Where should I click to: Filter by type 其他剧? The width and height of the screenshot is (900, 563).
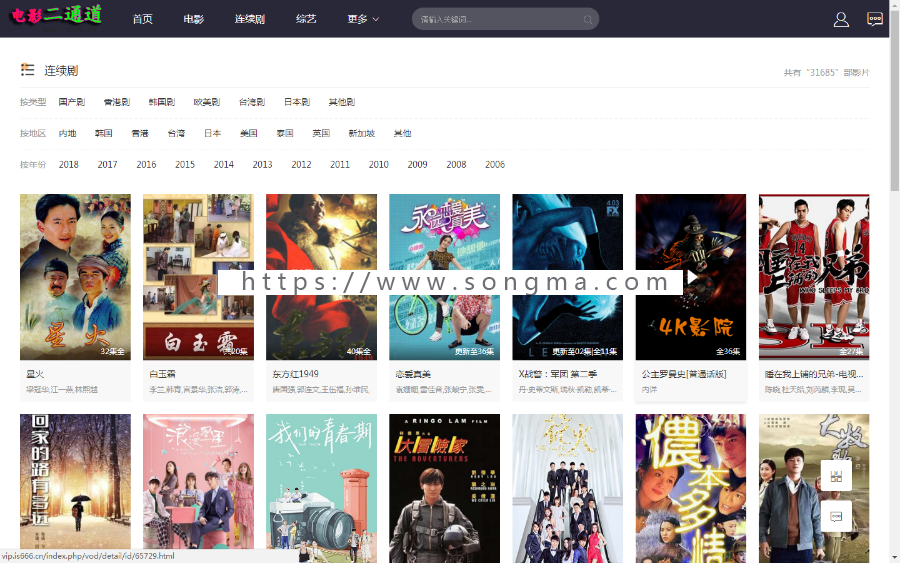(342, 102)
